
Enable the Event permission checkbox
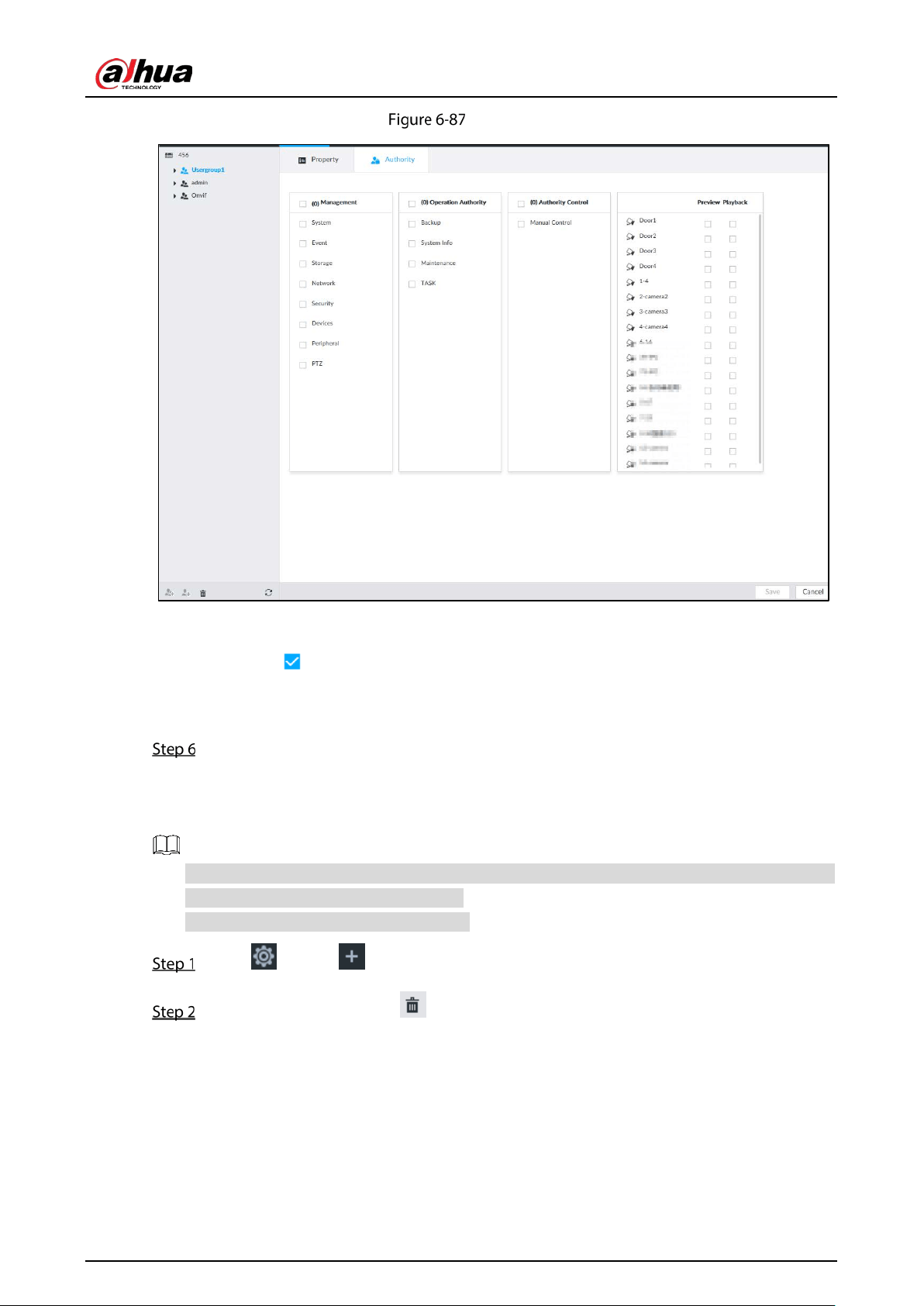click(303, 244)
